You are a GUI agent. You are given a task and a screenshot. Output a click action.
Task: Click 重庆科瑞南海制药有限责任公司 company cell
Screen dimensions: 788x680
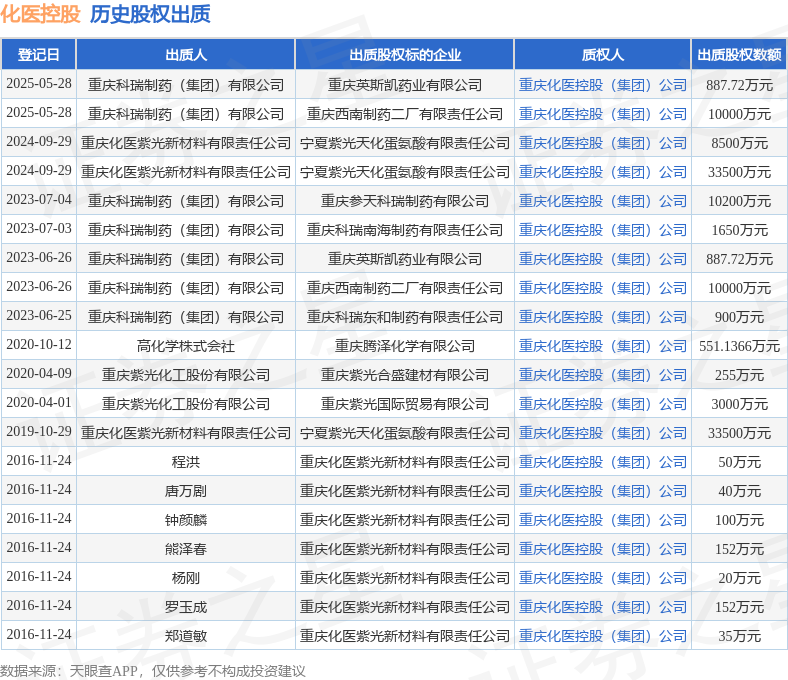coord(404,230)
